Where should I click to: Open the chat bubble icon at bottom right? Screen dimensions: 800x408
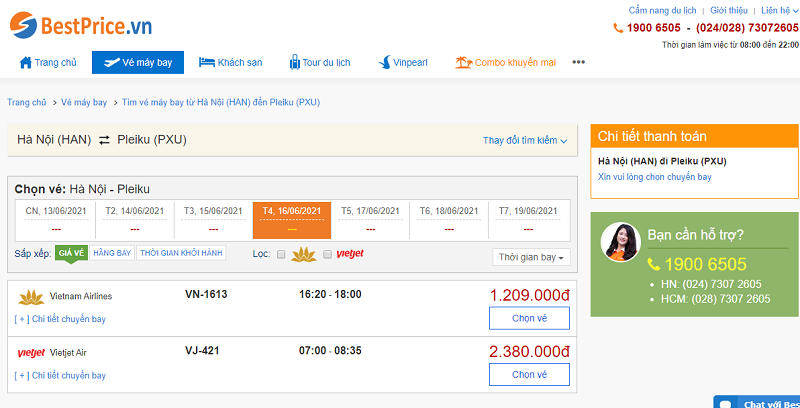point(727,403)
